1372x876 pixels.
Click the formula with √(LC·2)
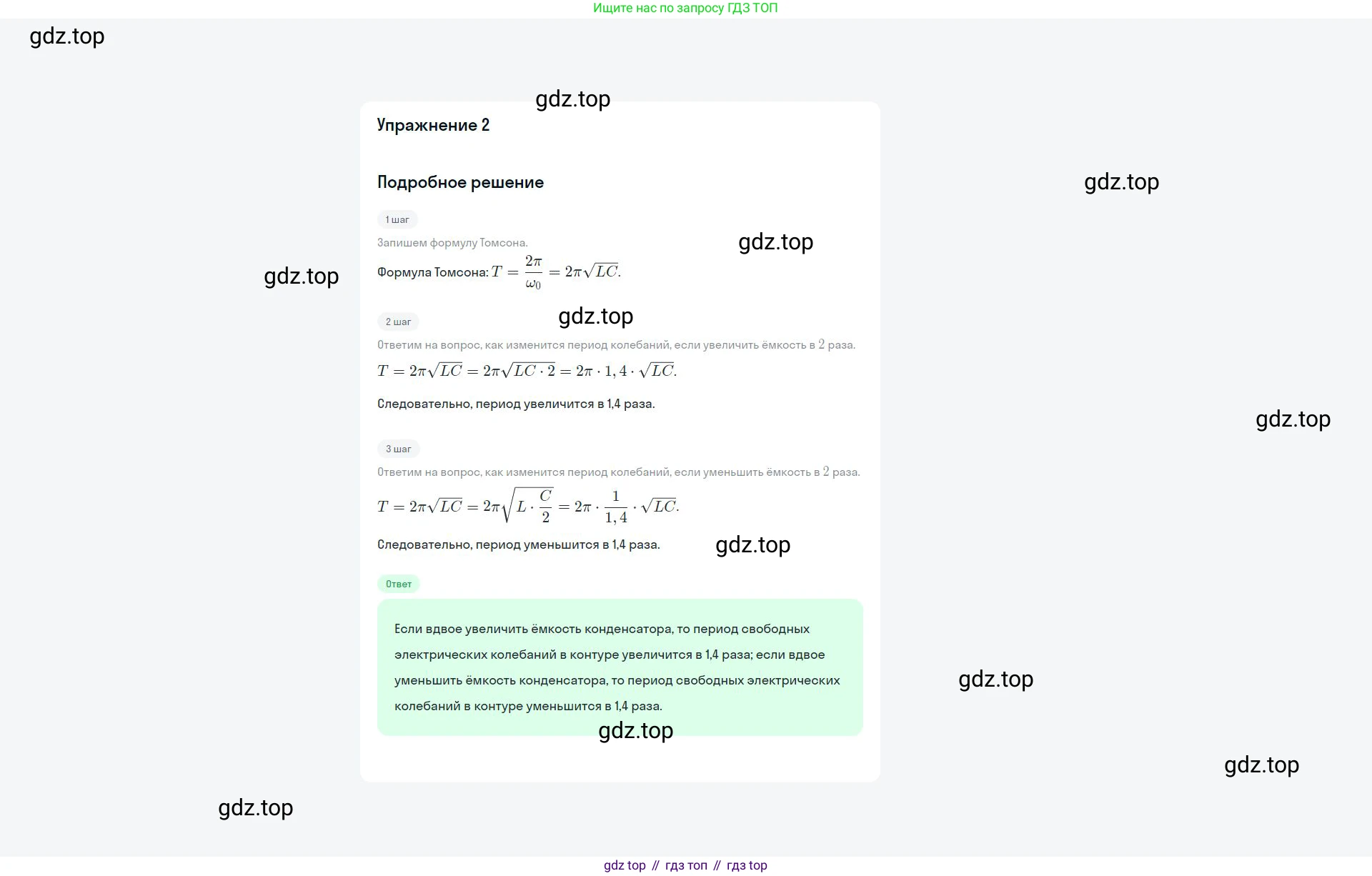pos(527,371)
